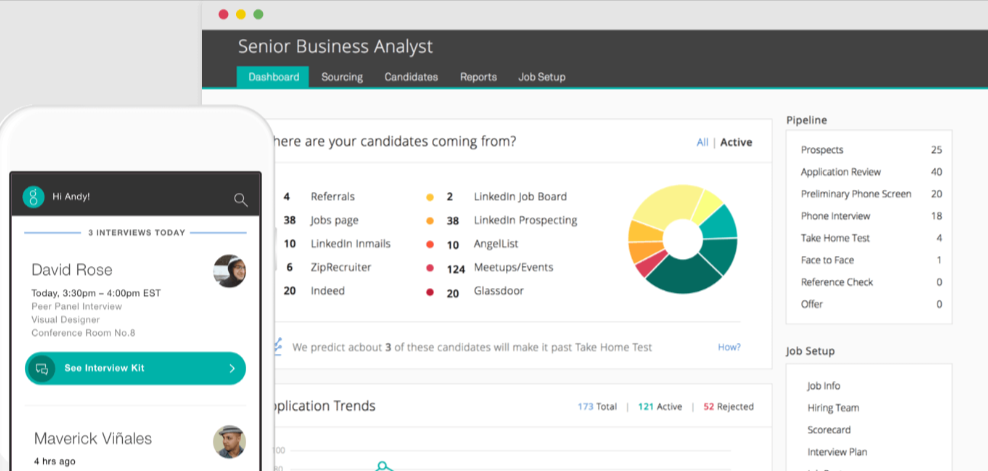Screen dimensions: 988x471
Task: Click the See Interview Kit button
Action: [x=135, y=368]
